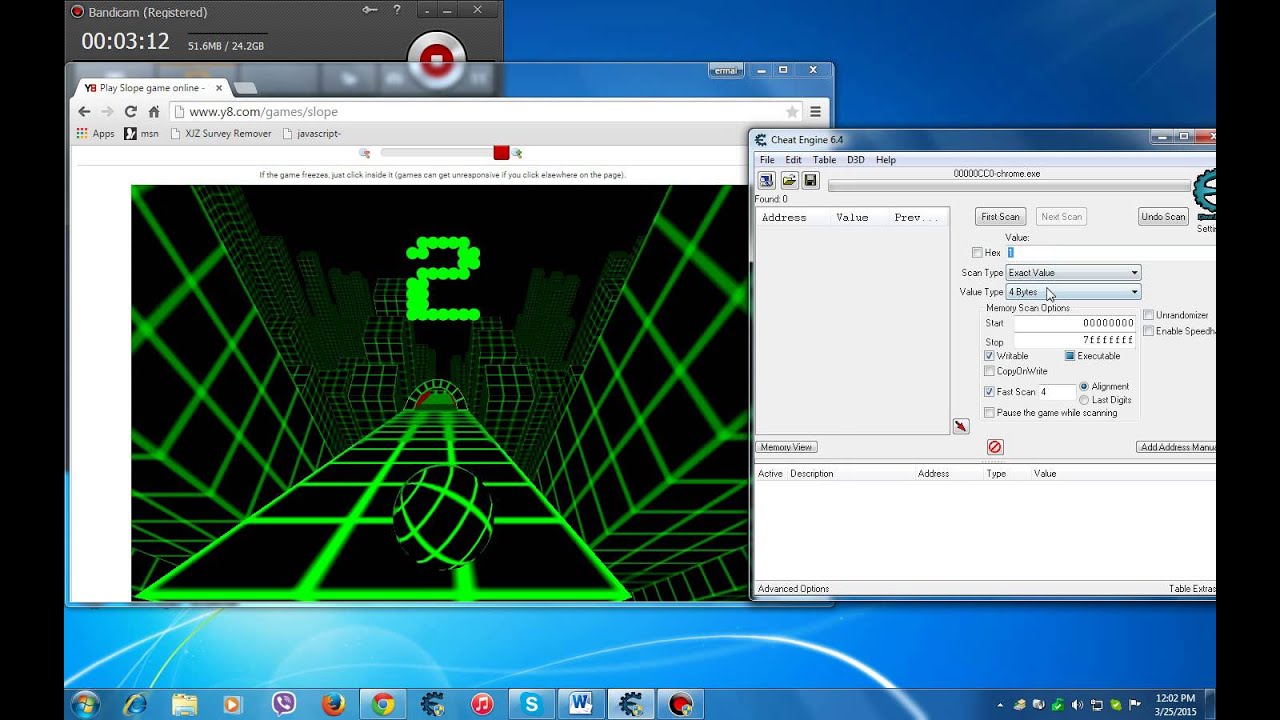Open Cheat Engine gear logo settings

click(x=1205, y=193)
